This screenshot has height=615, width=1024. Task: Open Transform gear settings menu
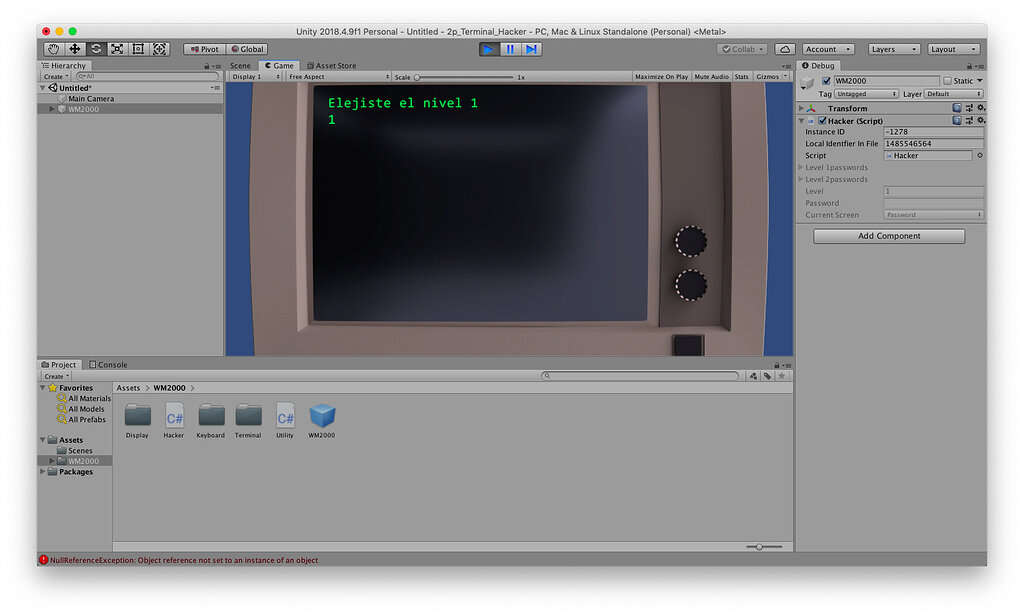point(980,108)
